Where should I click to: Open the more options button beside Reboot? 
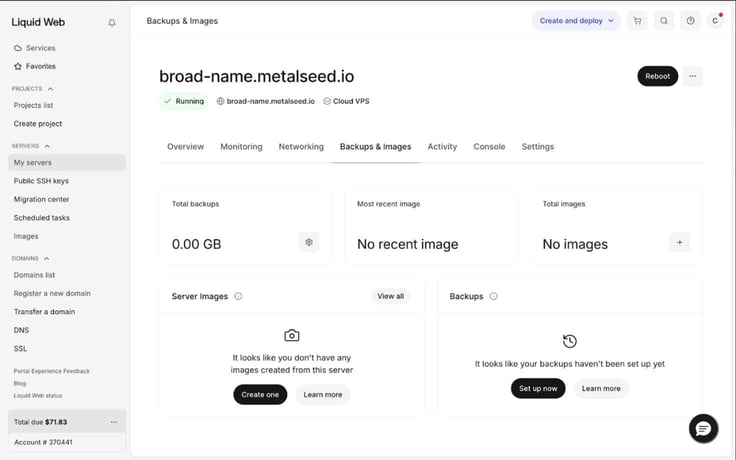tap(692, 76)
